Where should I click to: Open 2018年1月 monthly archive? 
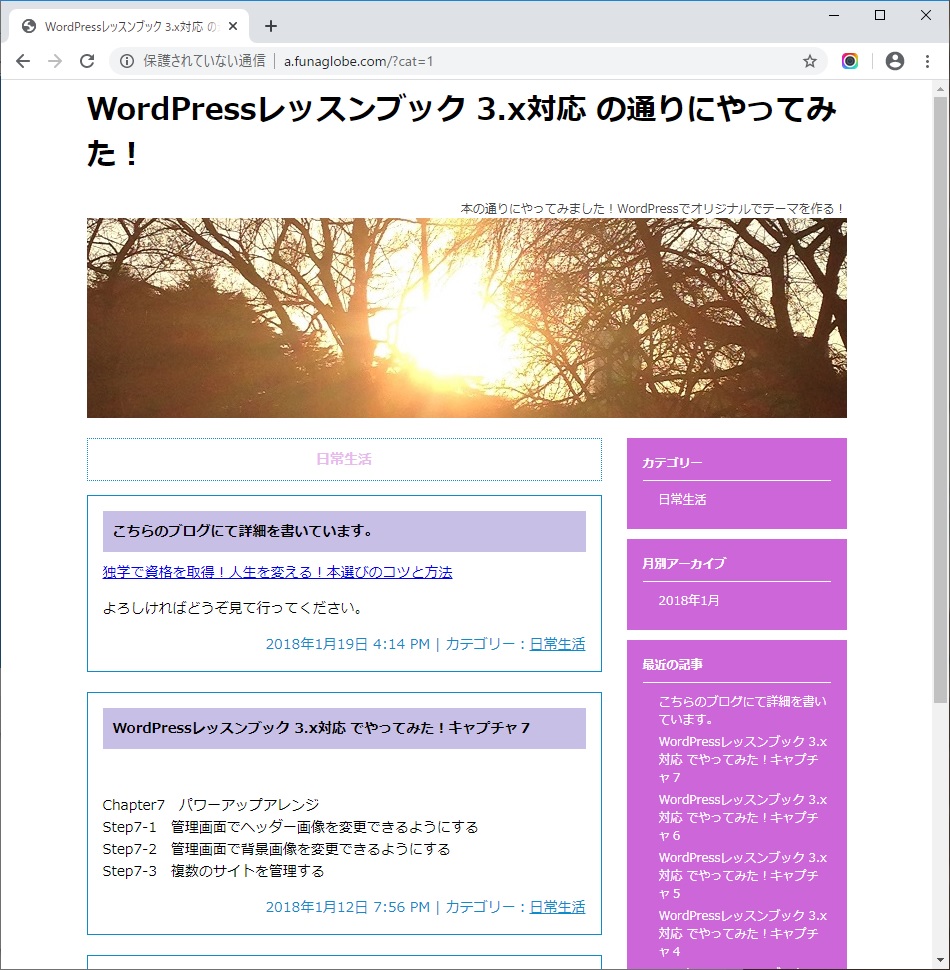(689, 600)
